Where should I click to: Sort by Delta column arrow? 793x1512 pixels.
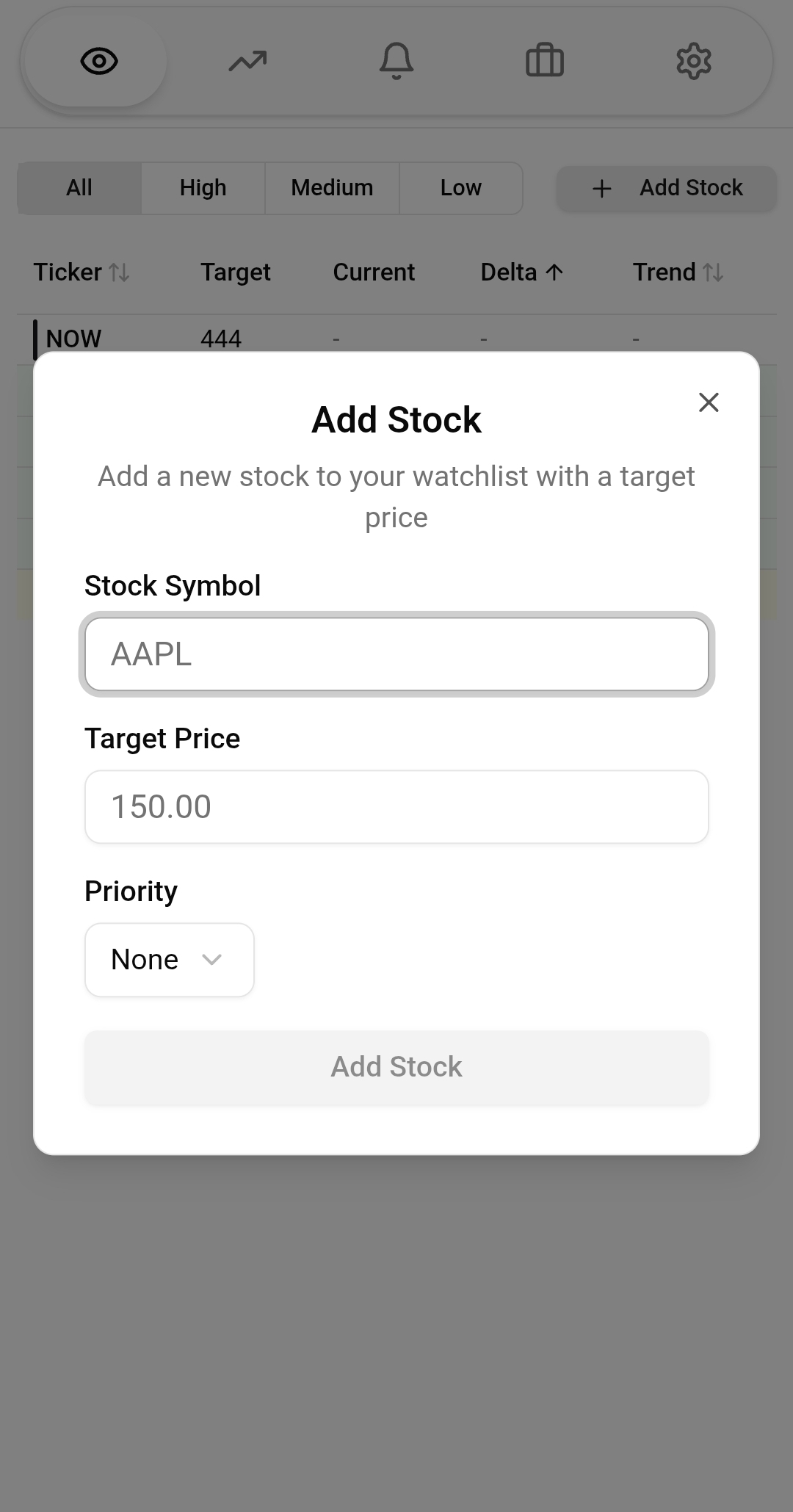[x=554, y=272]
